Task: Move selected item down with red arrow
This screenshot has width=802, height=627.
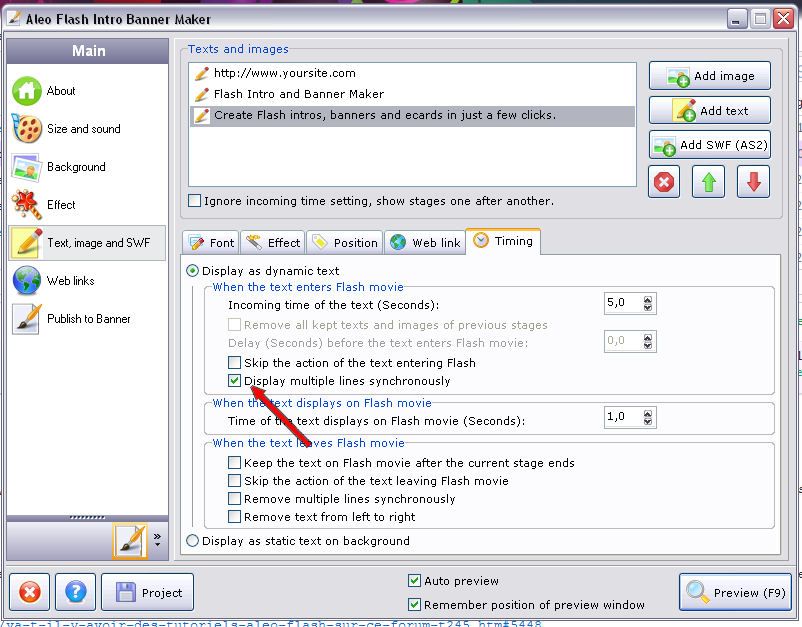Action: 753,182
